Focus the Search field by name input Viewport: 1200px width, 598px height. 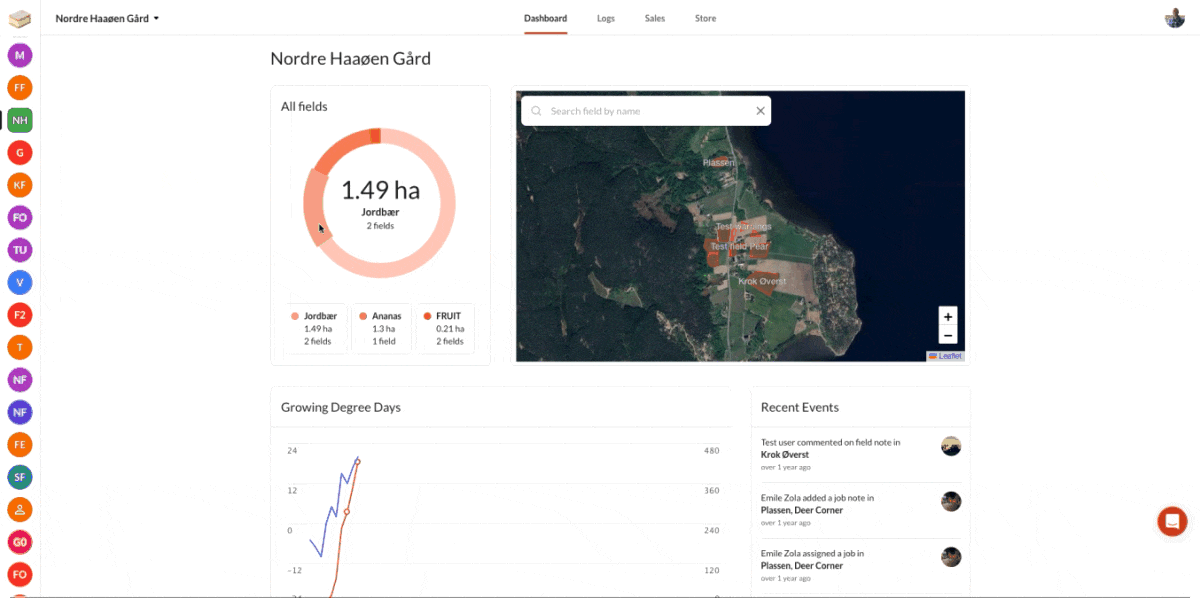coord(646,111)
